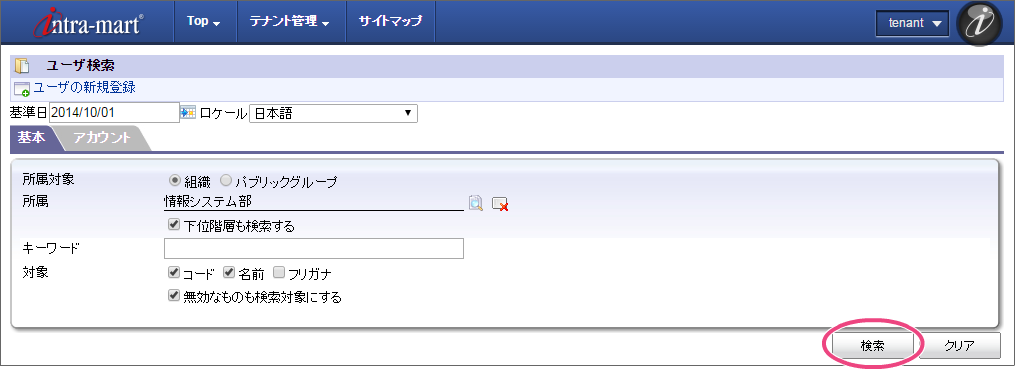The image size is (1015, 370).
Task: Enable the フリガナ checkbox
Action: (279, 272)
